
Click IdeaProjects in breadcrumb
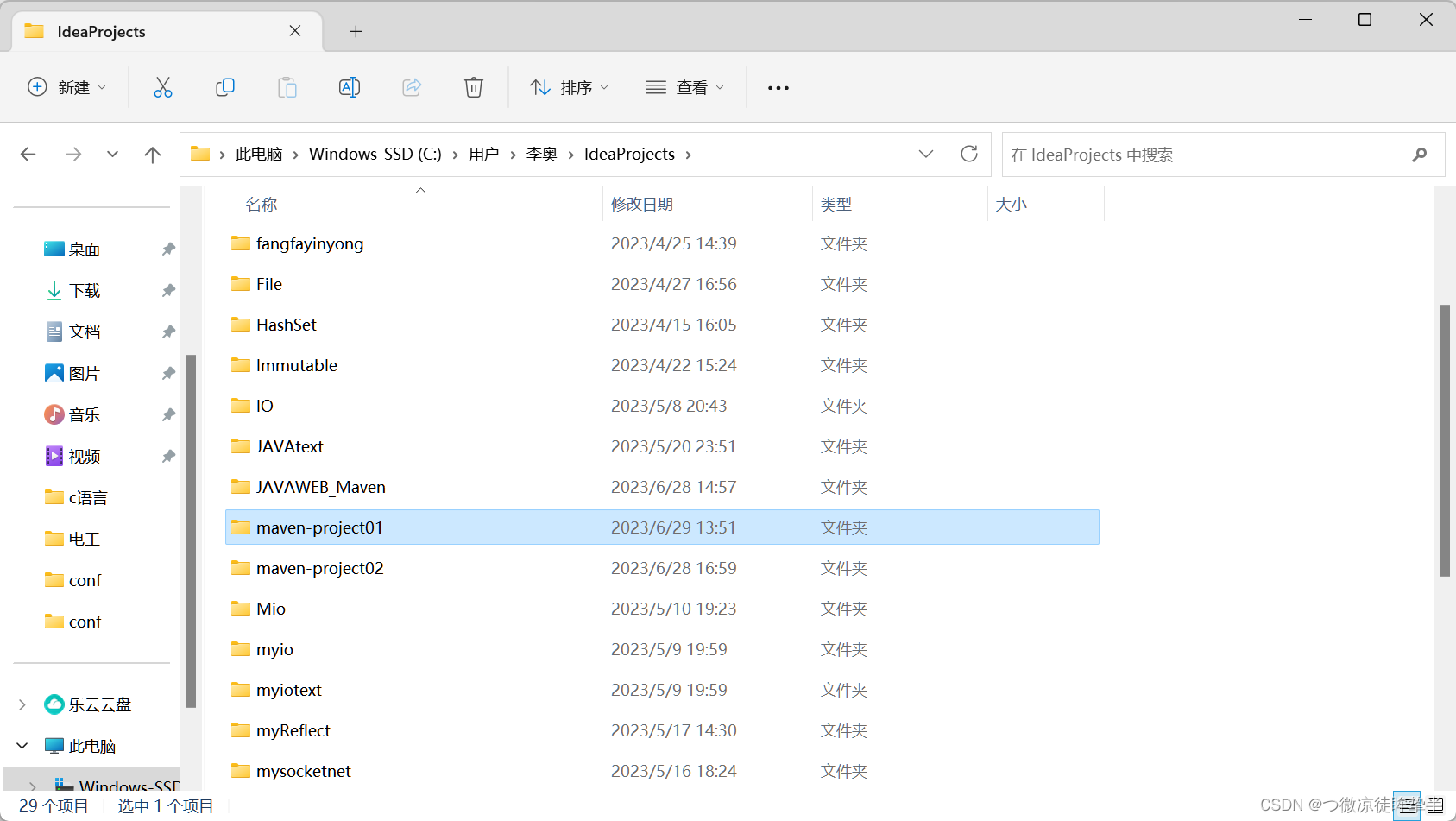click(x=629, y=155)
